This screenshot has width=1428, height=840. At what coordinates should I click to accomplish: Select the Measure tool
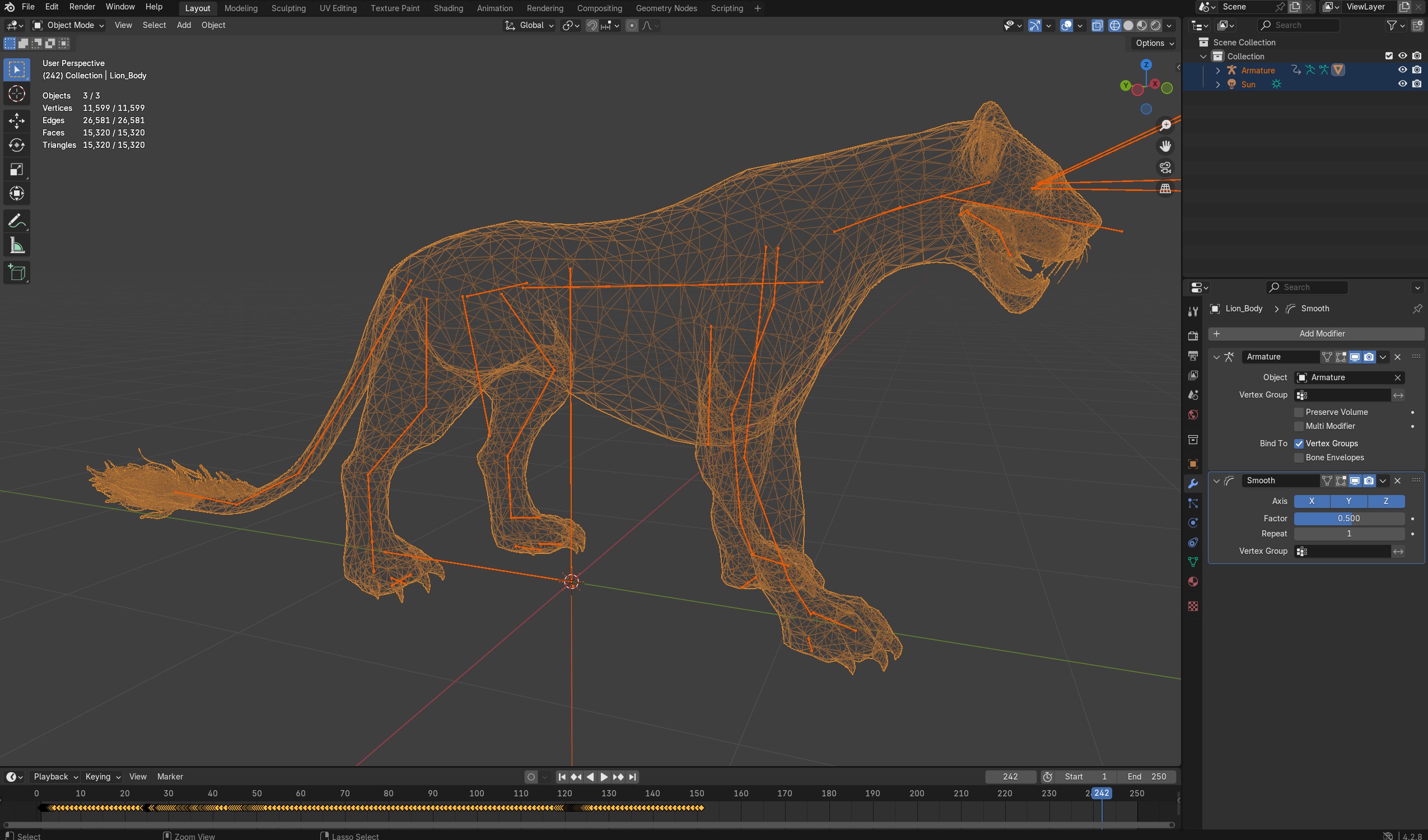coord(16,246)
